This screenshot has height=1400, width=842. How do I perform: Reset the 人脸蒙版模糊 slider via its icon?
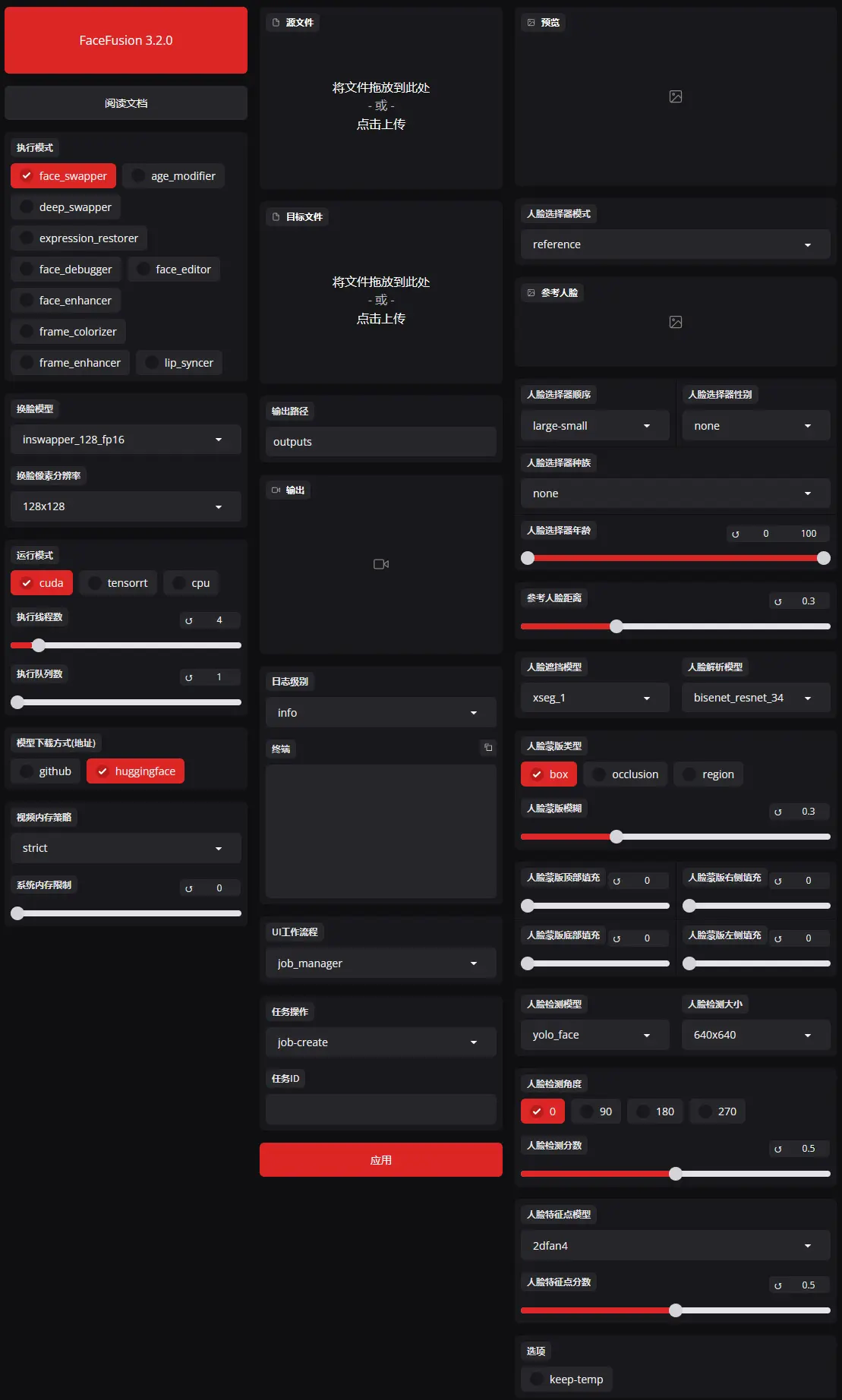point(777,812)
